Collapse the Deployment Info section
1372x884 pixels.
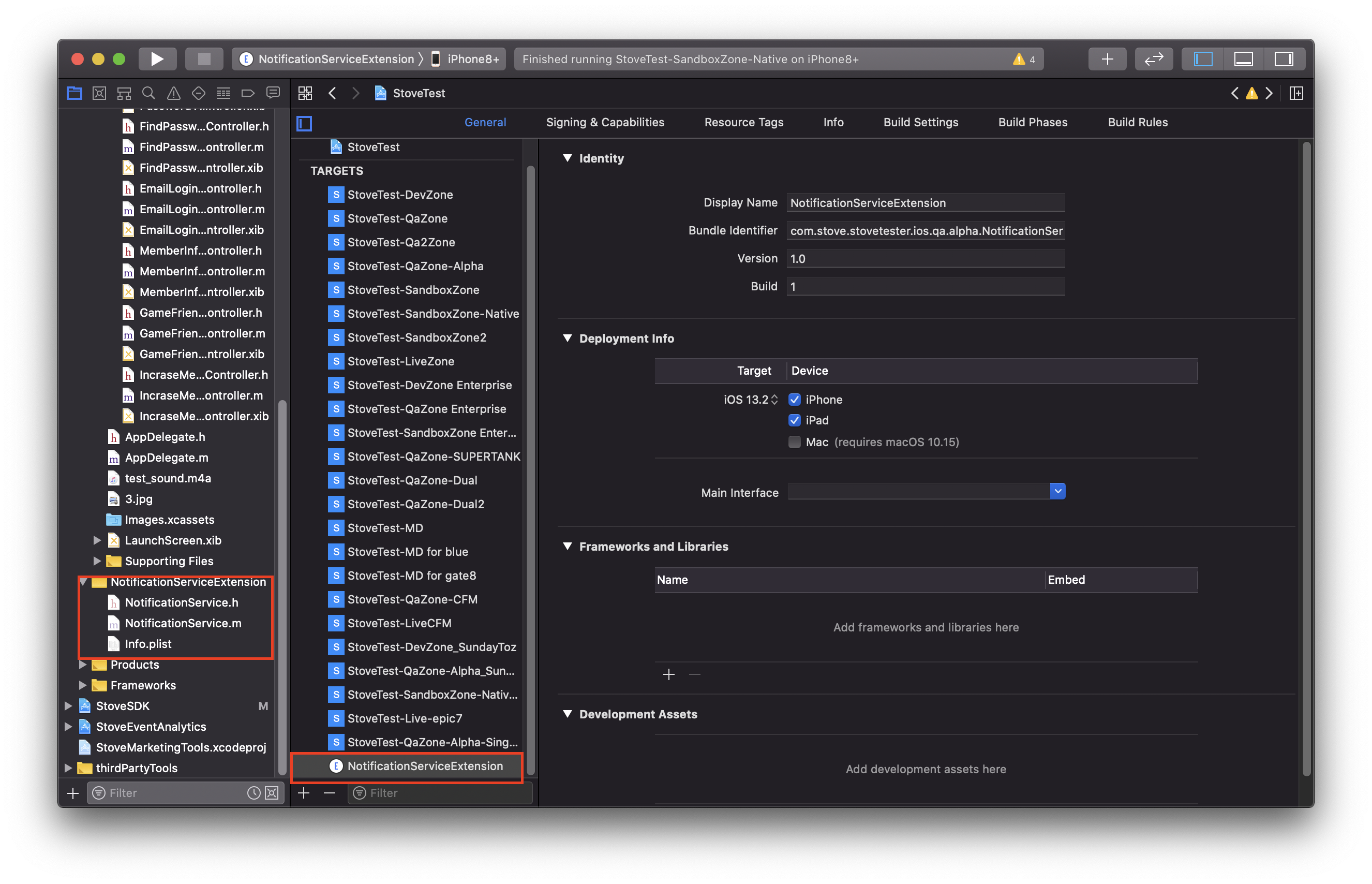point(568,338)
